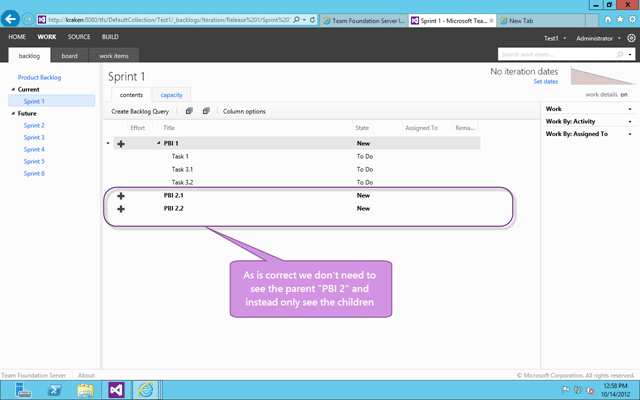Click the browser URL address field
This screenshot has width=640, height=400.
click(169, 20)
